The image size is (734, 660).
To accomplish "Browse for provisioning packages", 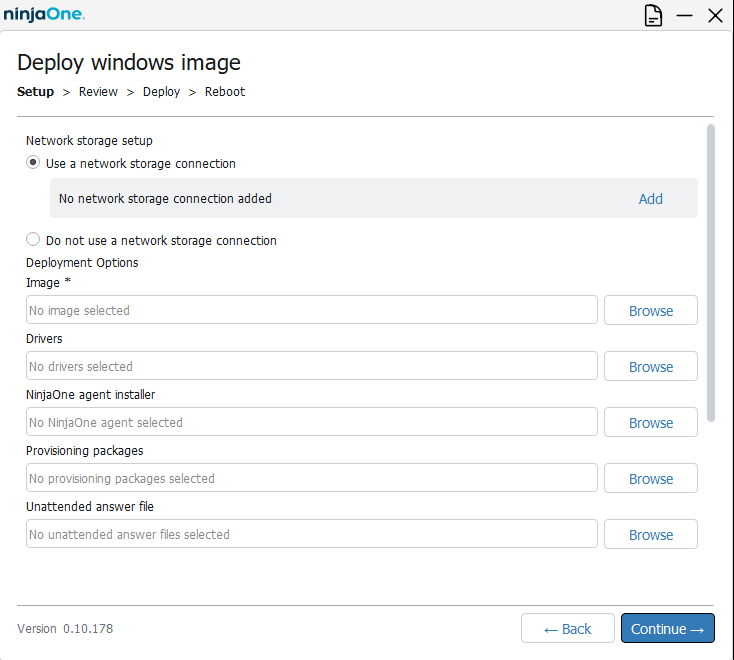I will click(x=650, y=479).
